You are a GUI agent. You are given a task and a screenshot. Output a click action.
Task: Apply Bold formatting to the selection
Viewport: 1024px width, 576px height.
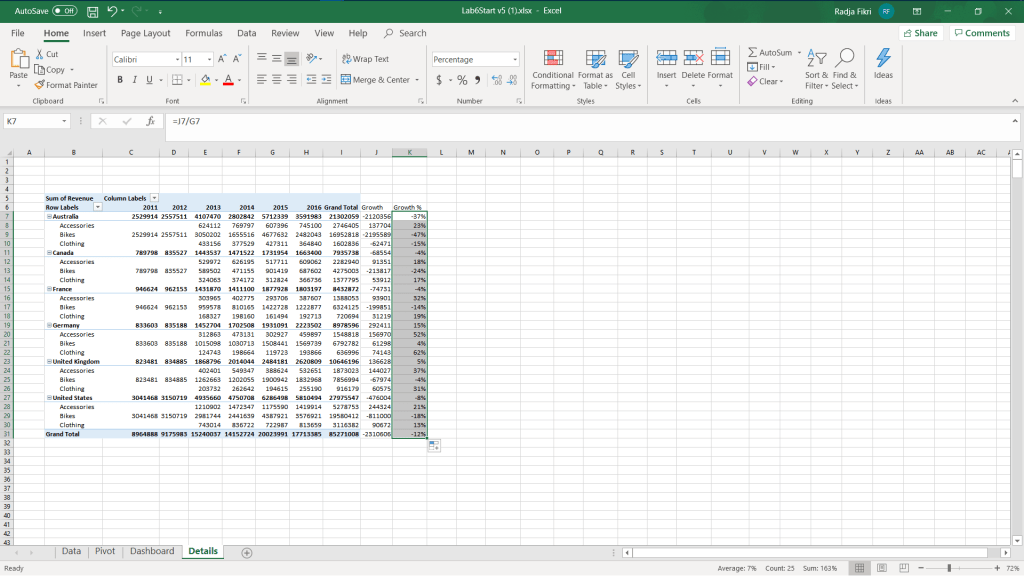pyautogui.click(x=120, y=80)
